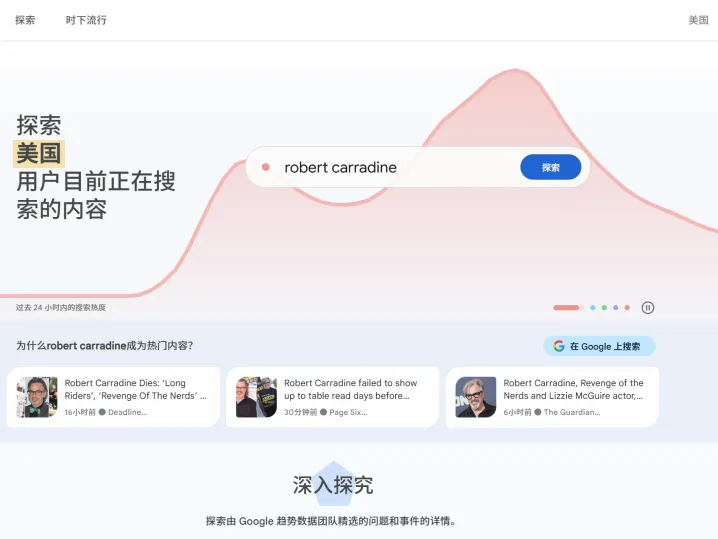The height and width of the screenshot is (539, 718).
Task: Open the Deadline article about Robert Carradine Dies
Action: [x=113, y=397]
